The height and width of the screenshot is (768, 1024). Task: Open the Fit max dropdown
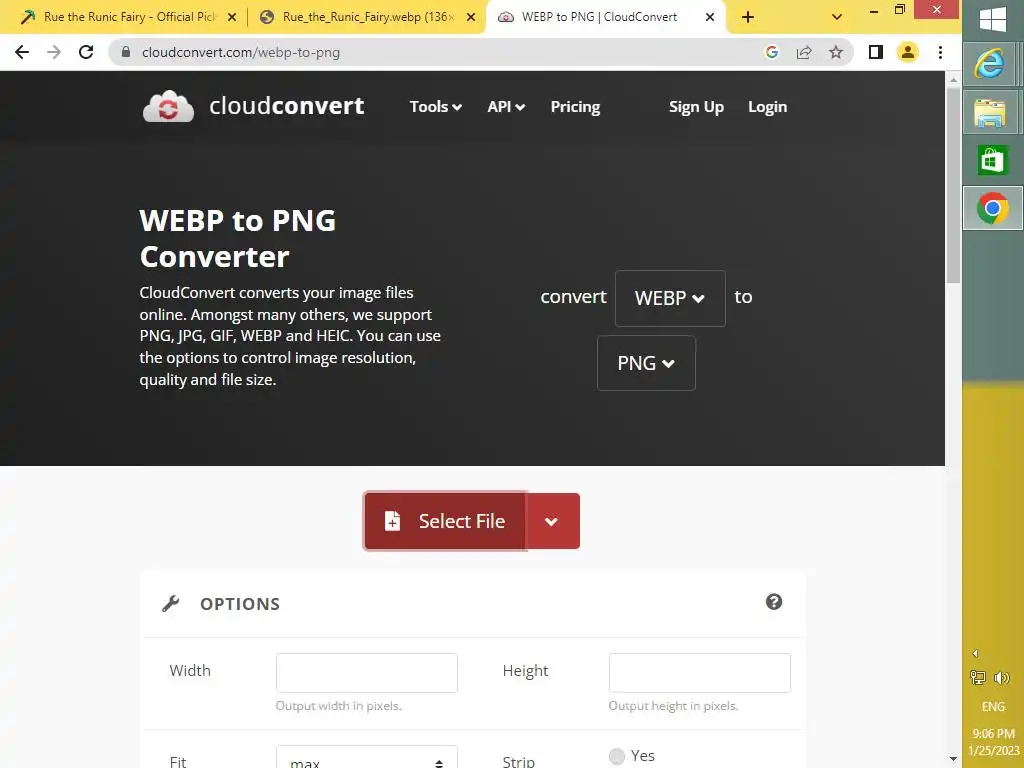pos(366,758)
